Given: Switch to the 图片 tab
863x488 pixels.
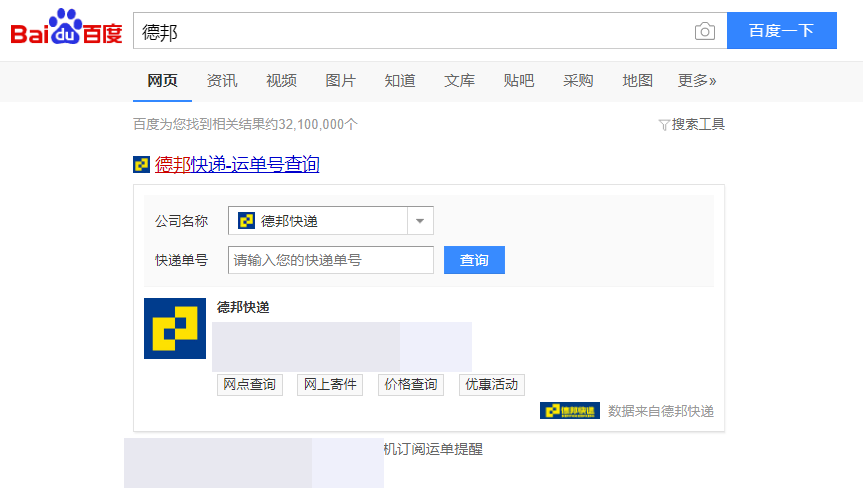Looking at the screenshot, I should (x=341, y=81).
